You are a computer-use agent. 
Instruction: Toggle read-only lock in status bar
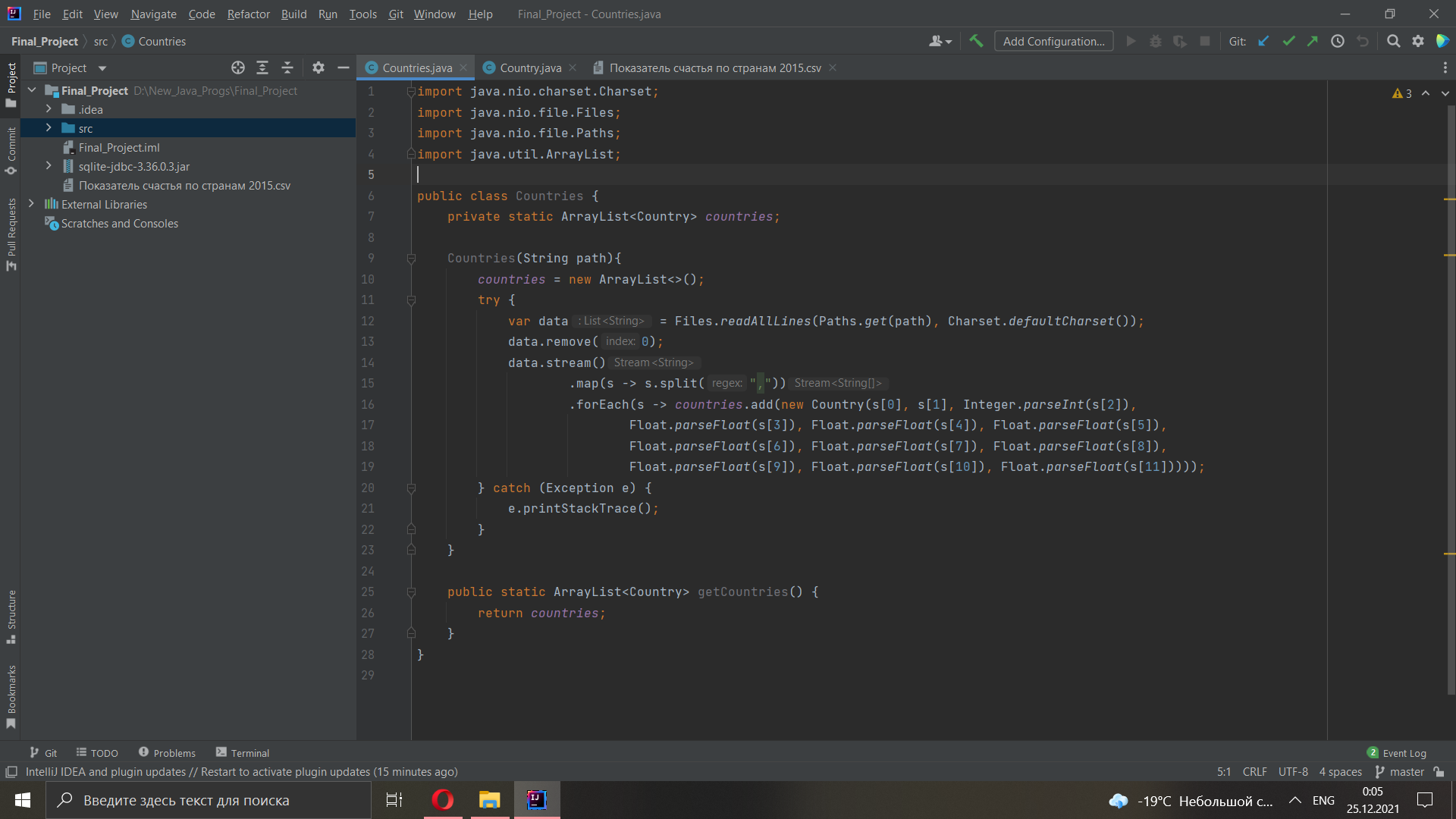click(1439, 771)
